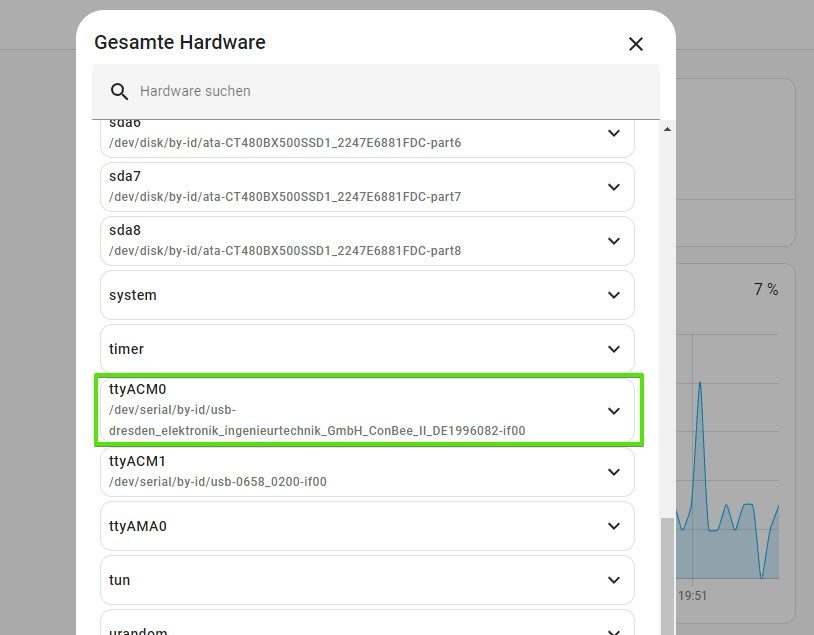This screenshot has height=635, width=814.
Task: Expand the ttyACM1 entry chevron
Action: [614, 472]
